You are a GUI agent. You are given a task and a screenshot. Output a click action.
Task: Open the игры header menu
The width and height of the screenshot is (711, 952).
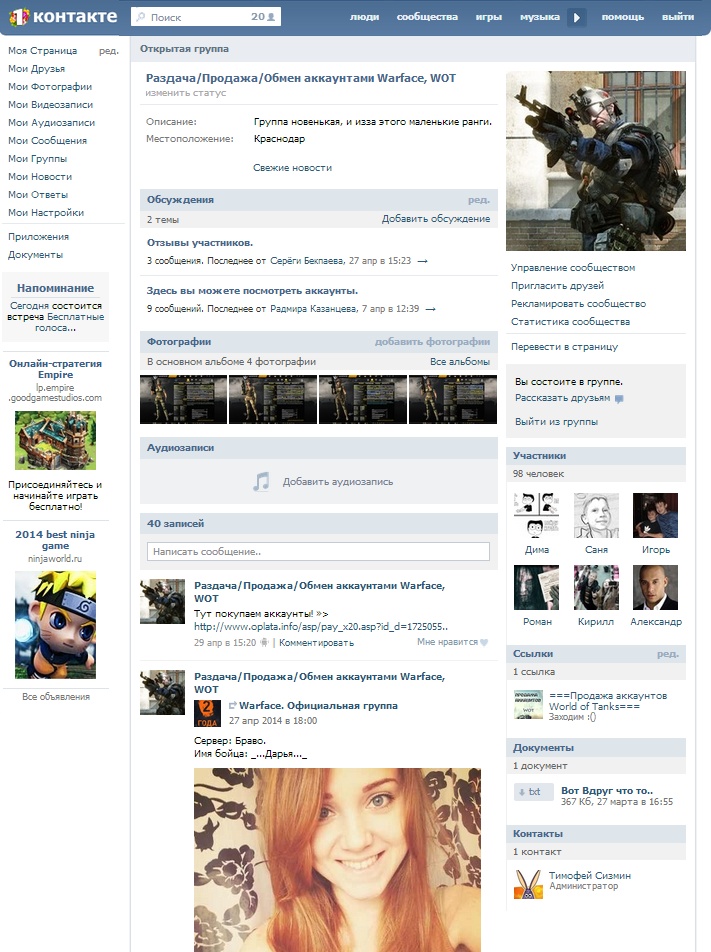pos(489,17)
